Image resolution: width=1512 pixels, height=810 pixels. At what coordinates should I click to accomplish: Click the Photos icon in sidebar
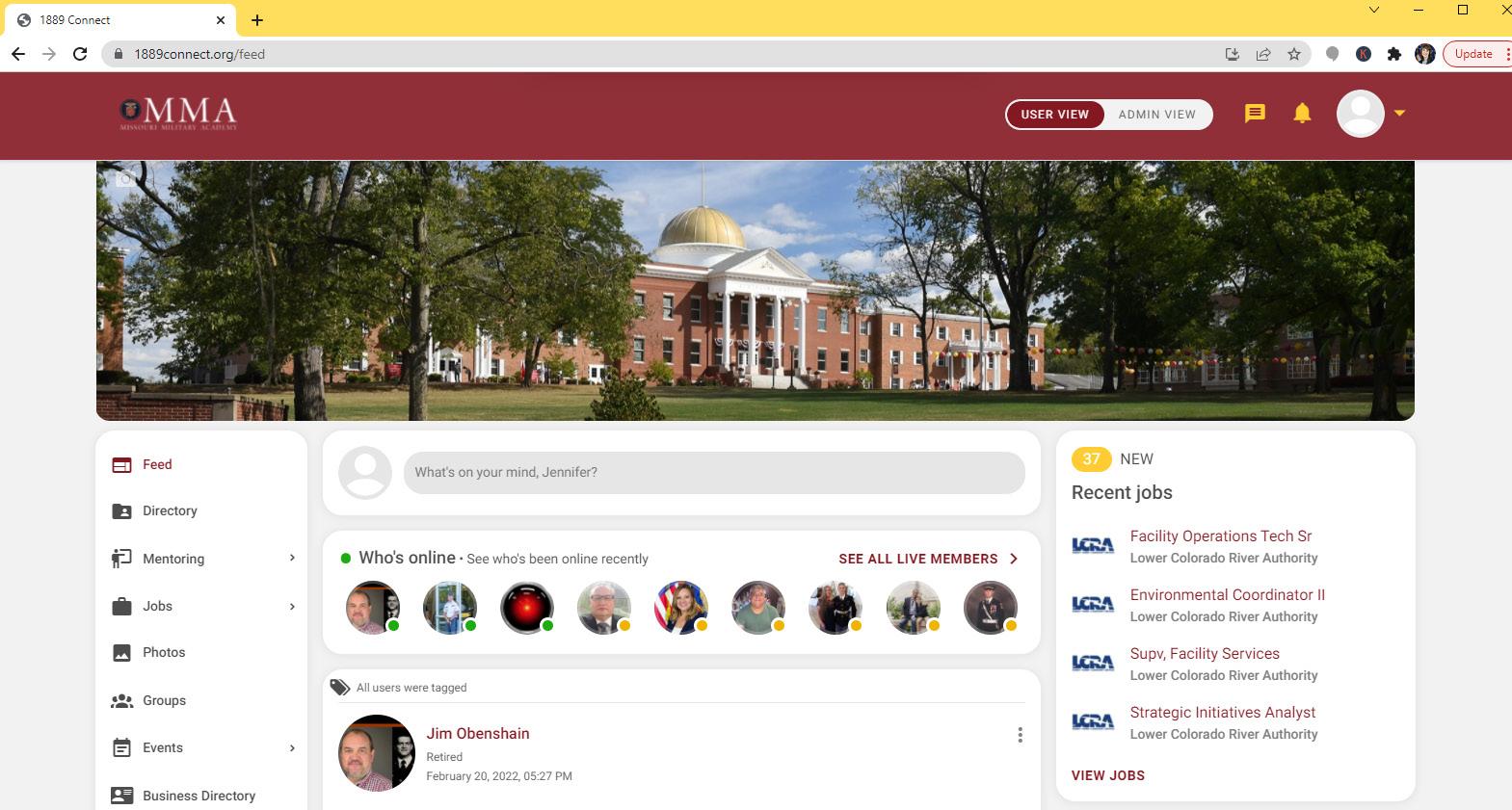121,653
